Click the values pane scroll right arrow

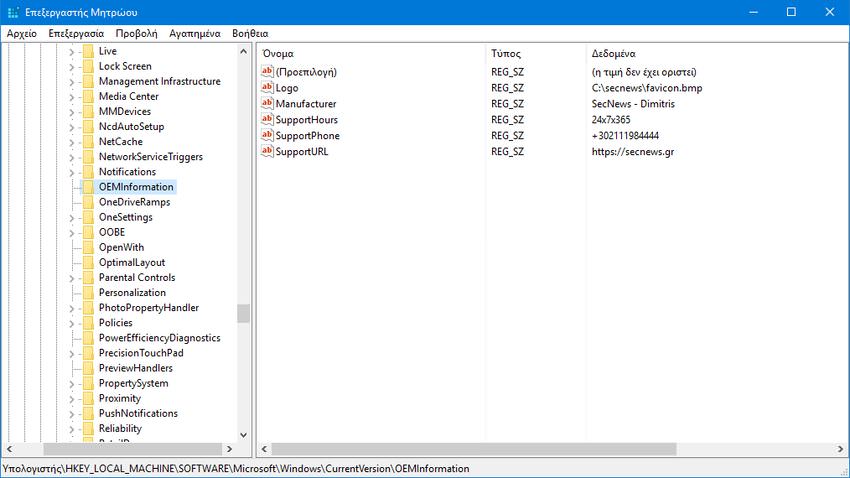(840, 449)
